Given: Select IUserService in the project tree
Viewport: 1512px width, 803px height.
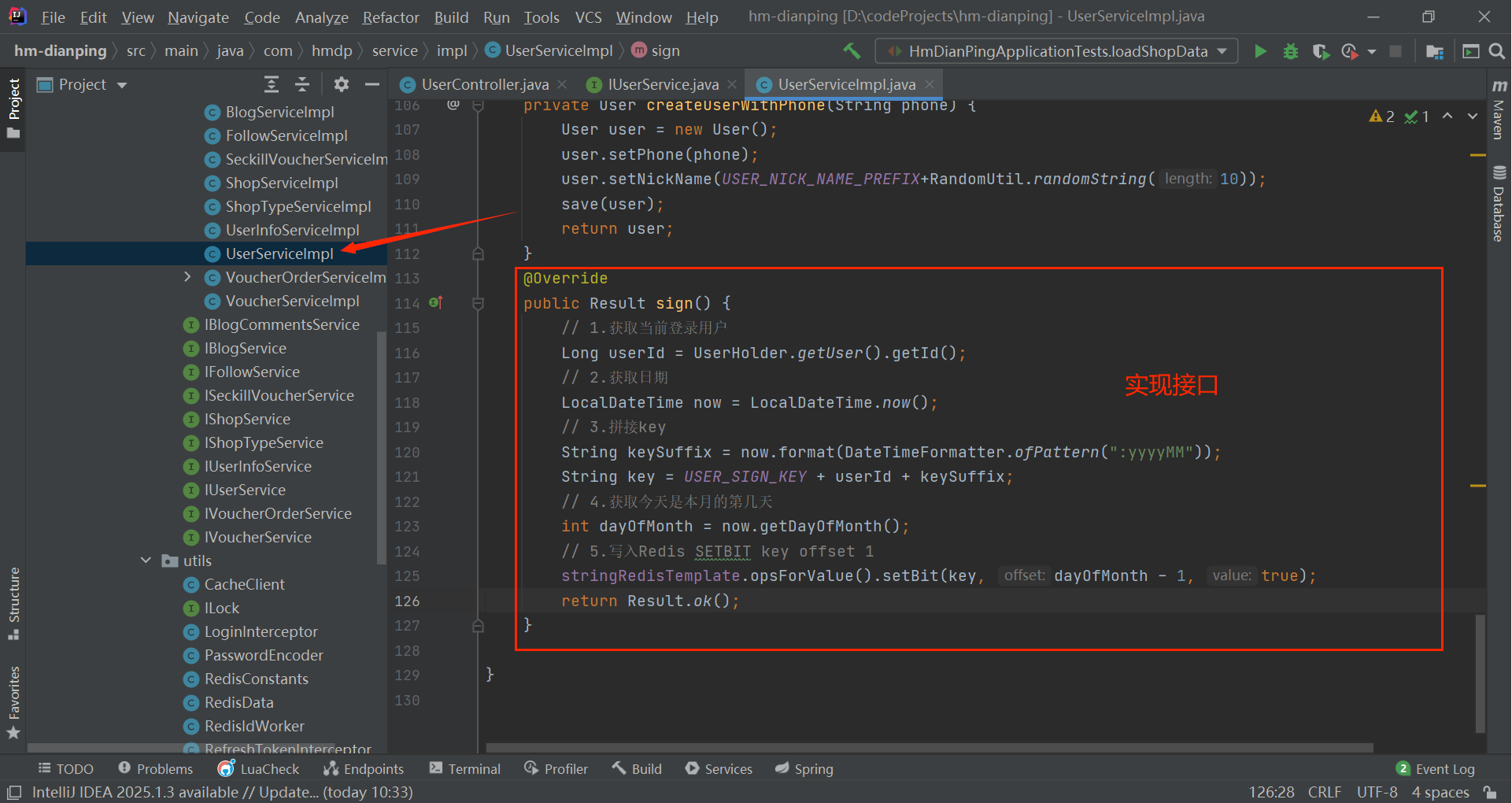Looking at the screenshot, I should pos(245,490).
